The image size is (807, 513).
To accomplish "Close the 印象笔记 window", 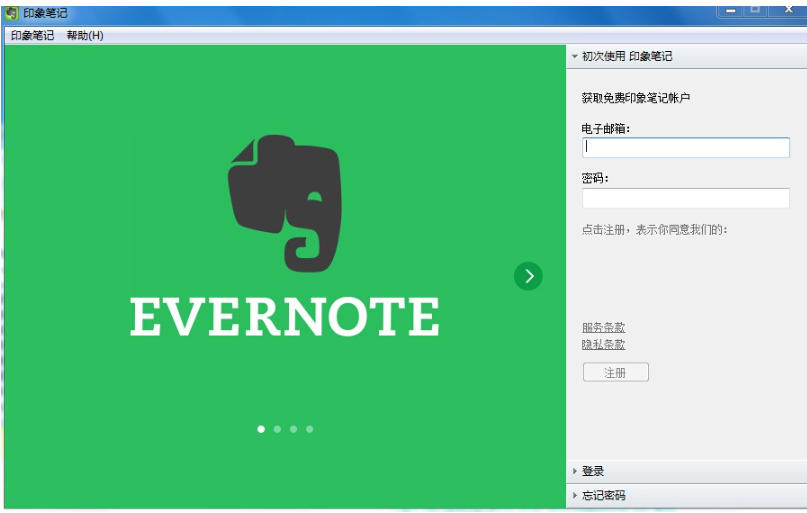I will click(x=788, y=10).
